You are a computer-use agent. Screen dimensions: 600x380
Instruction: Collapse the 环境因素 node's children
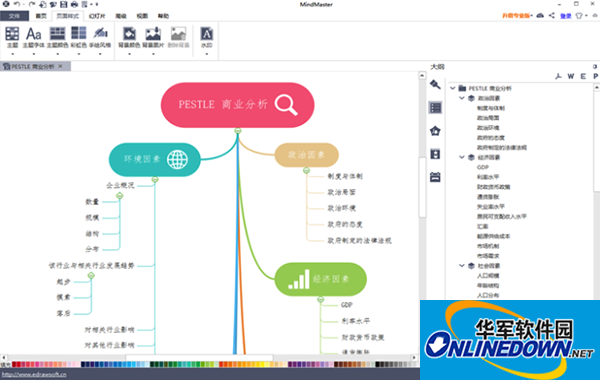(x=155, y=179)
